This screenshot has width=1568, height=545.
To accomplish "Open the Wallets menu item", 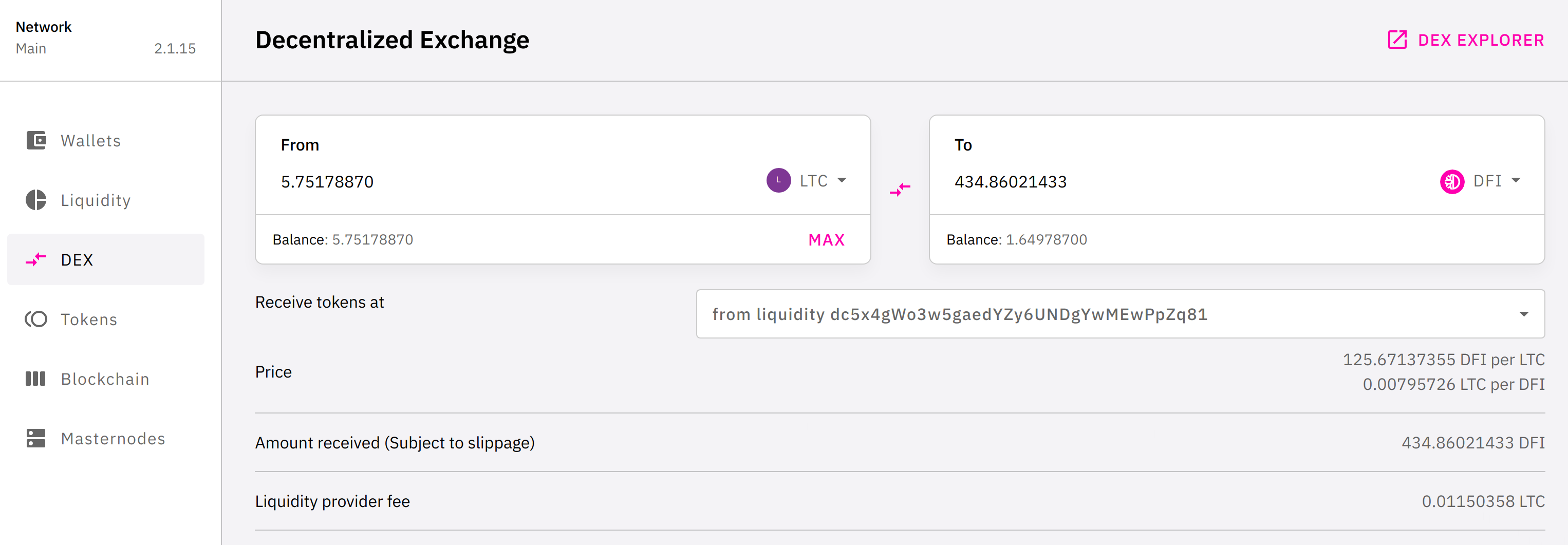I will click(x=106, y=141).
